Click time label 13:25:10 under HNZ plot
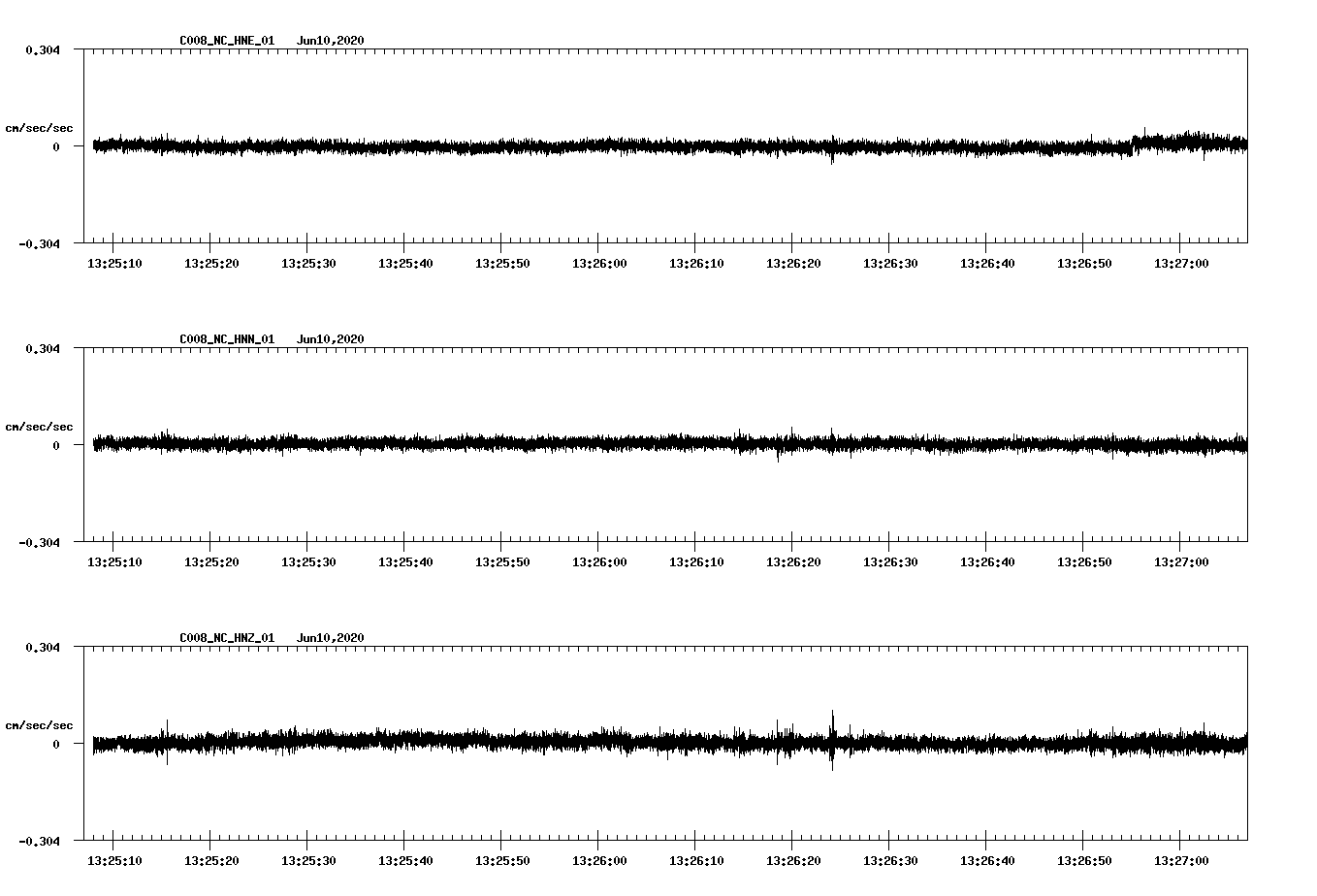Screen dimensions: 1317x896 [114, 860]
